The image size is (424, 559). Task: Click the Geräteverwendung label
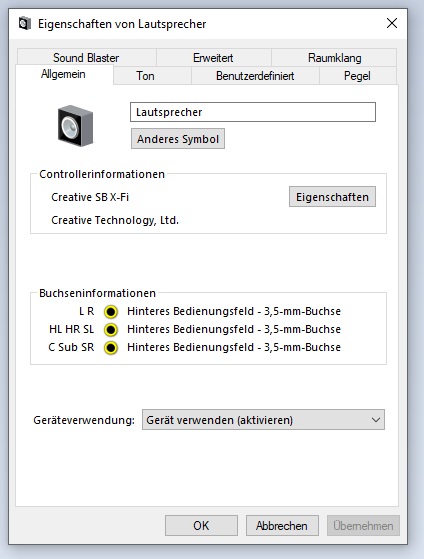(84, 420)
